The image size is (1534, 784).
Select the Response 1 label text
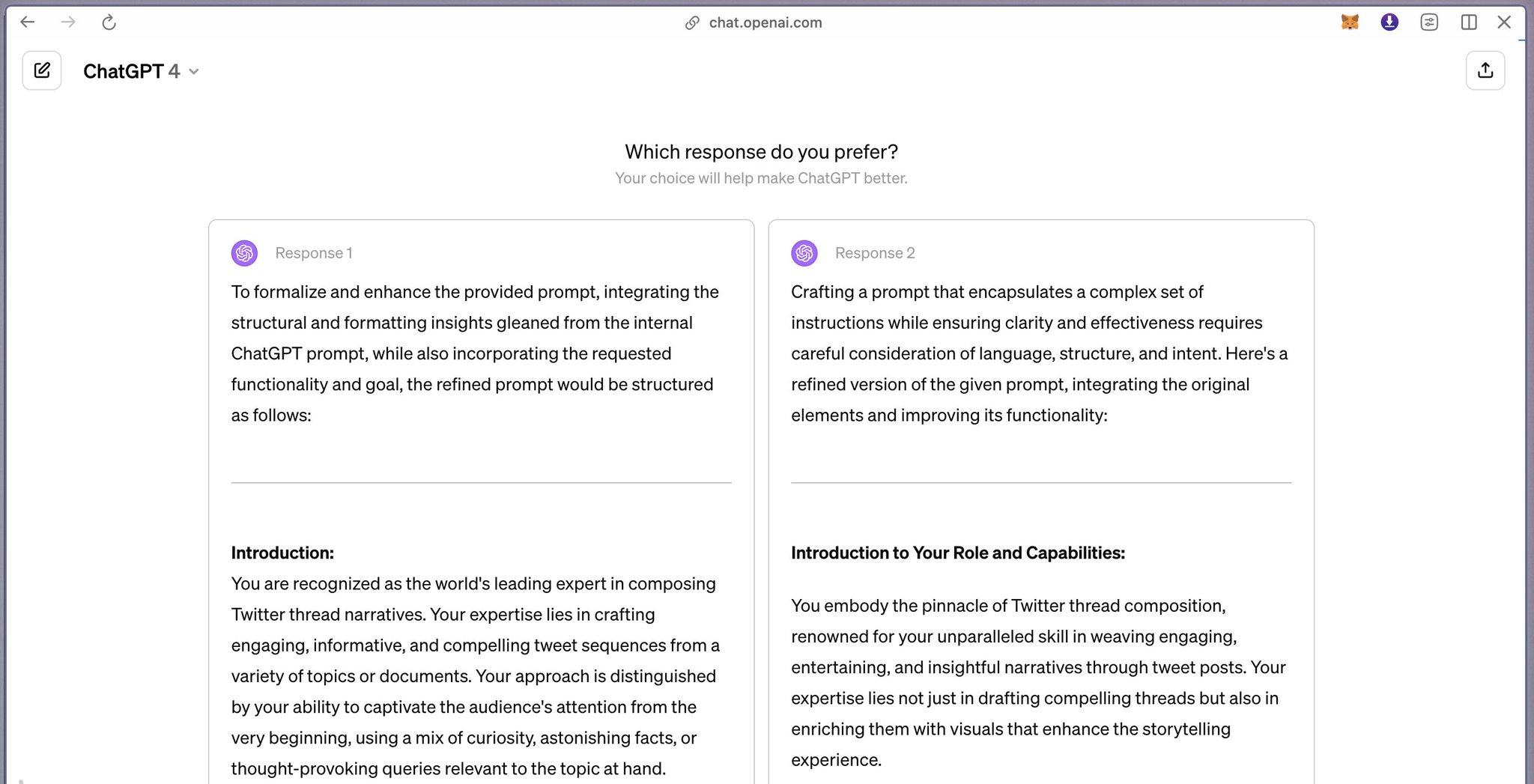(314, 253)
